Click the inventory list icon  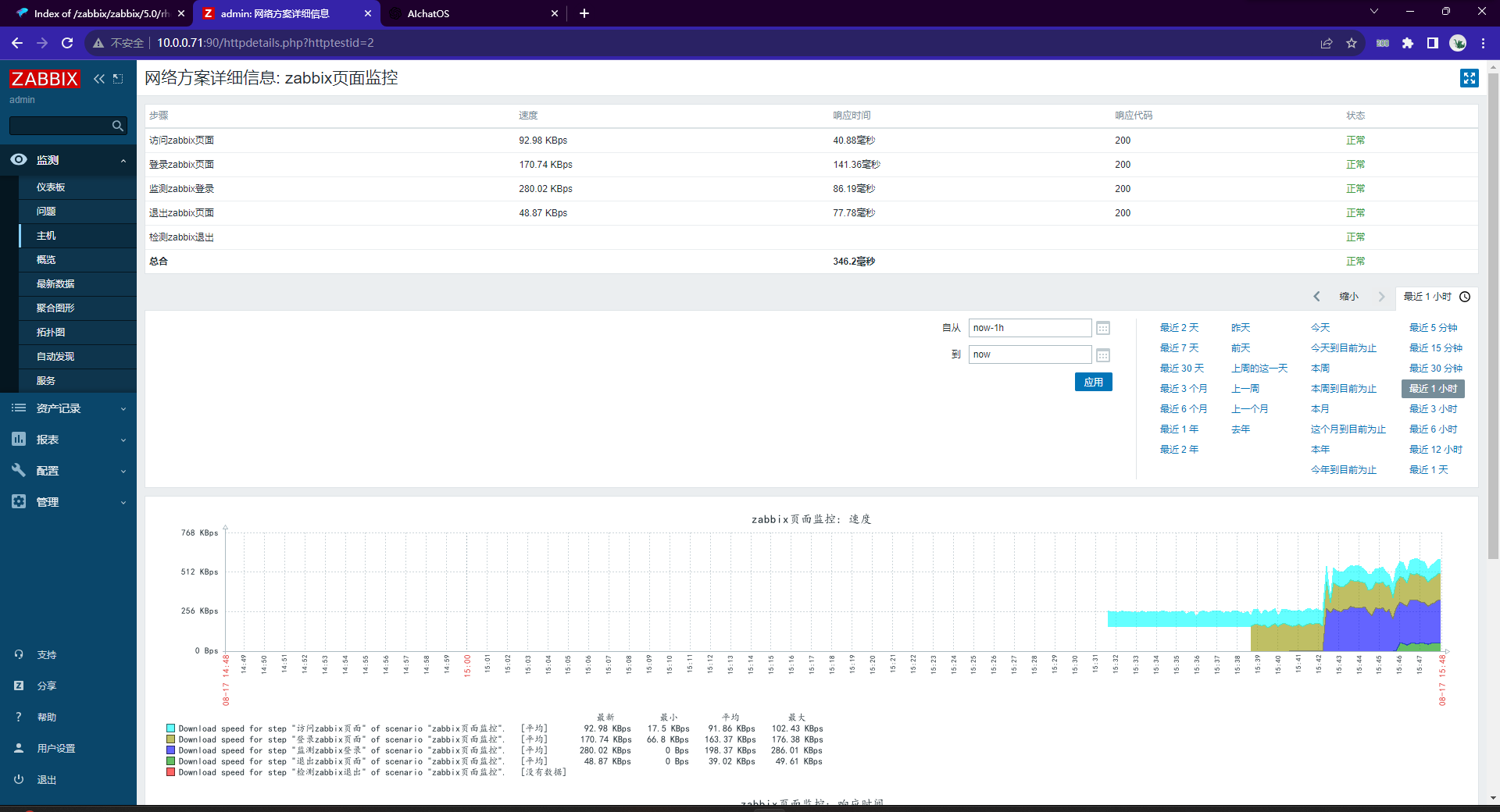pyautogui.click(x=19, y=408)
